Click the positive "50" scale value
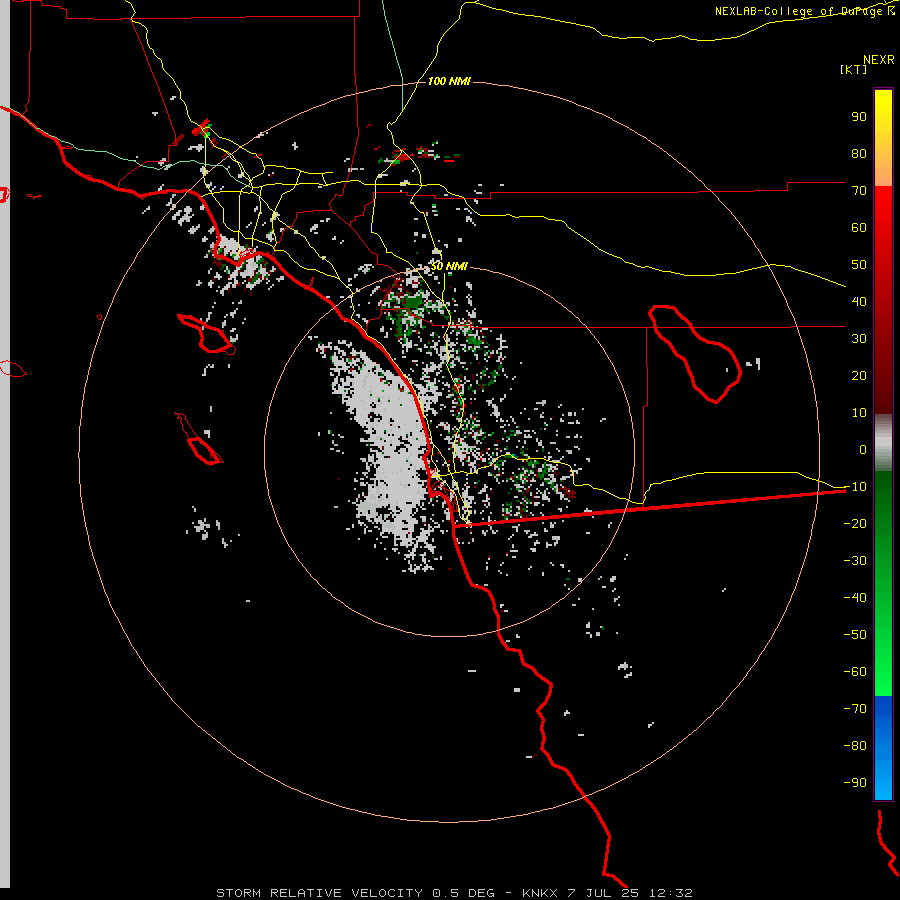This screenshot has width=900, height=900. pos(859,265)
